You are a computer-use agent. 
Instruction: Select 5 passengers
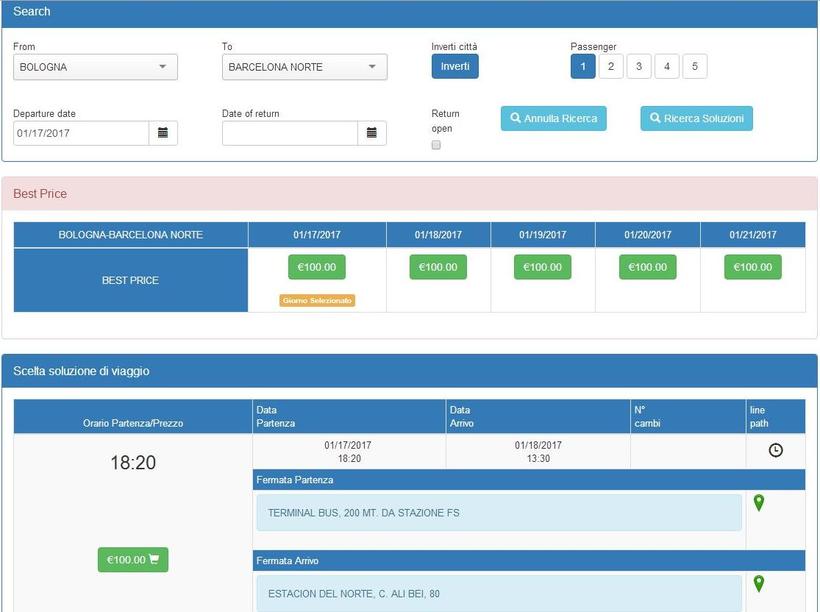click(x=694, y=67)
